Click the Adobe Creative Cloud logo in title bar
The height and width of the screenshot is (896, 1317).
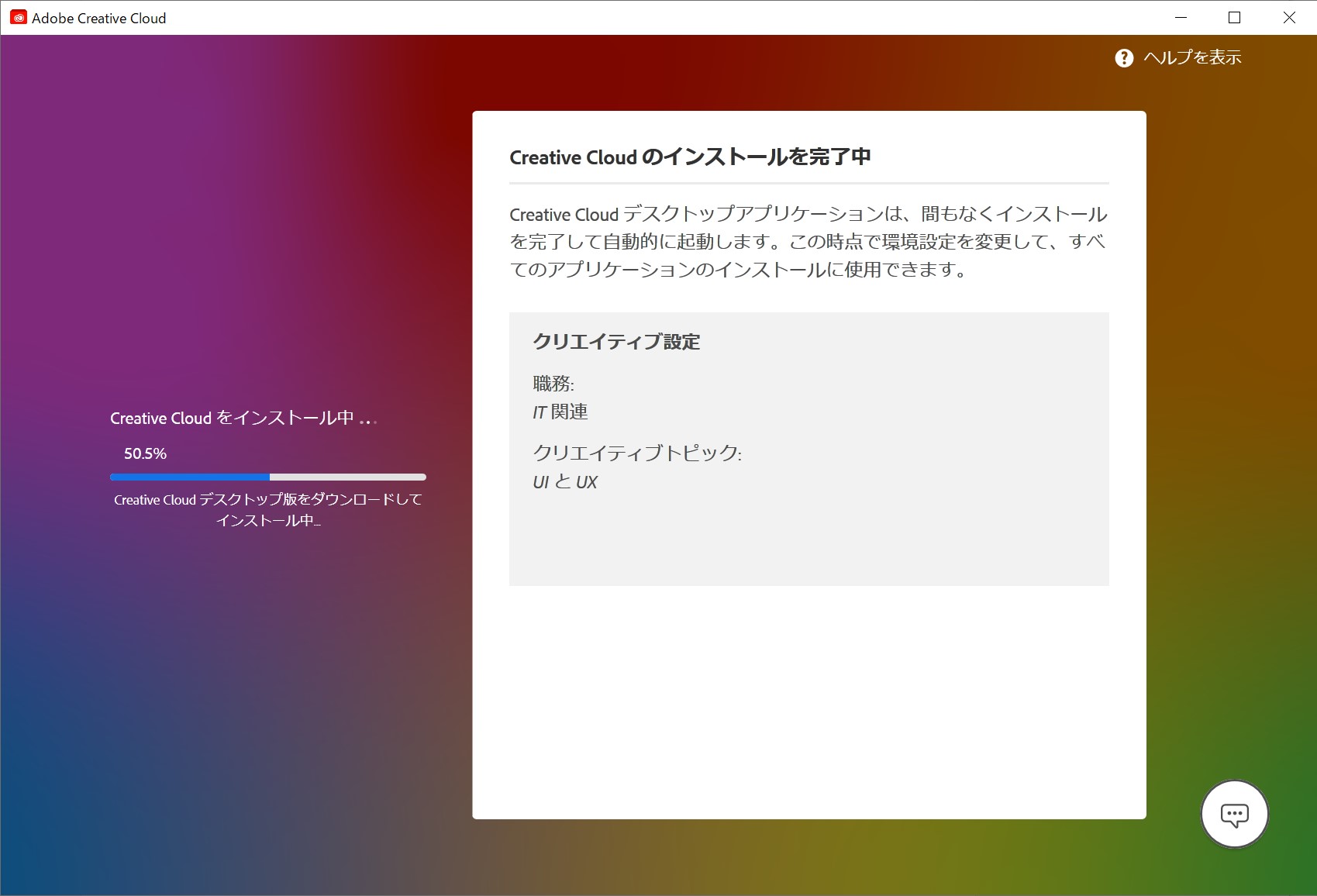(x=19, y=18)
